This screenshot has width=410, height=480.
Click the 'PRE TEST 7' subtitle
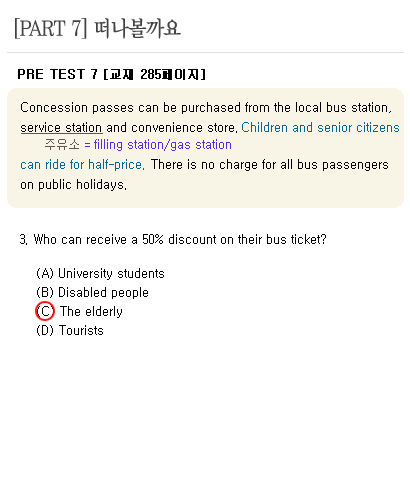point(57,74)
